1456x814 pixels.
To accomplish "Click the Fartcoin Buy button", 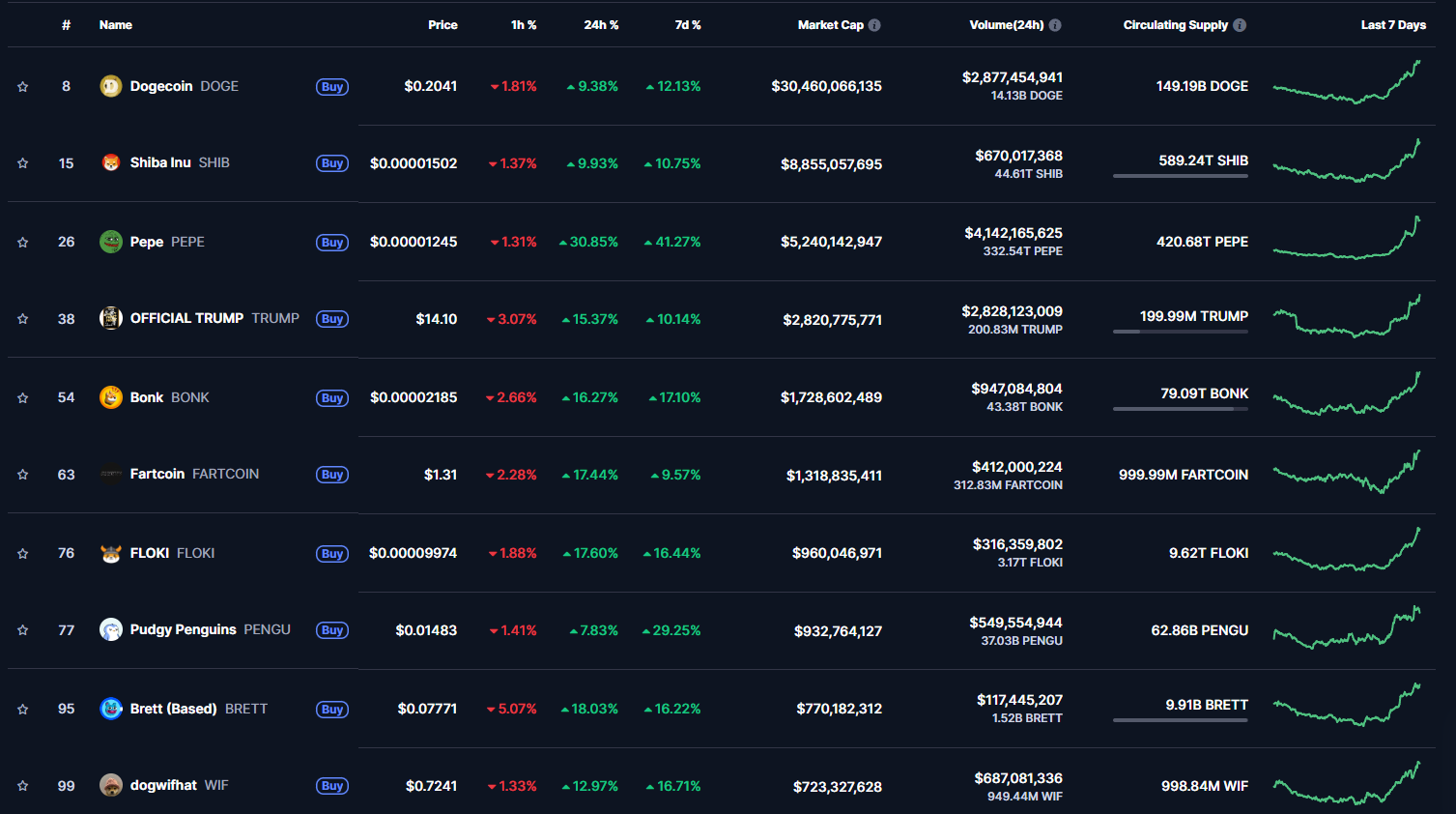I will [332, 475].
